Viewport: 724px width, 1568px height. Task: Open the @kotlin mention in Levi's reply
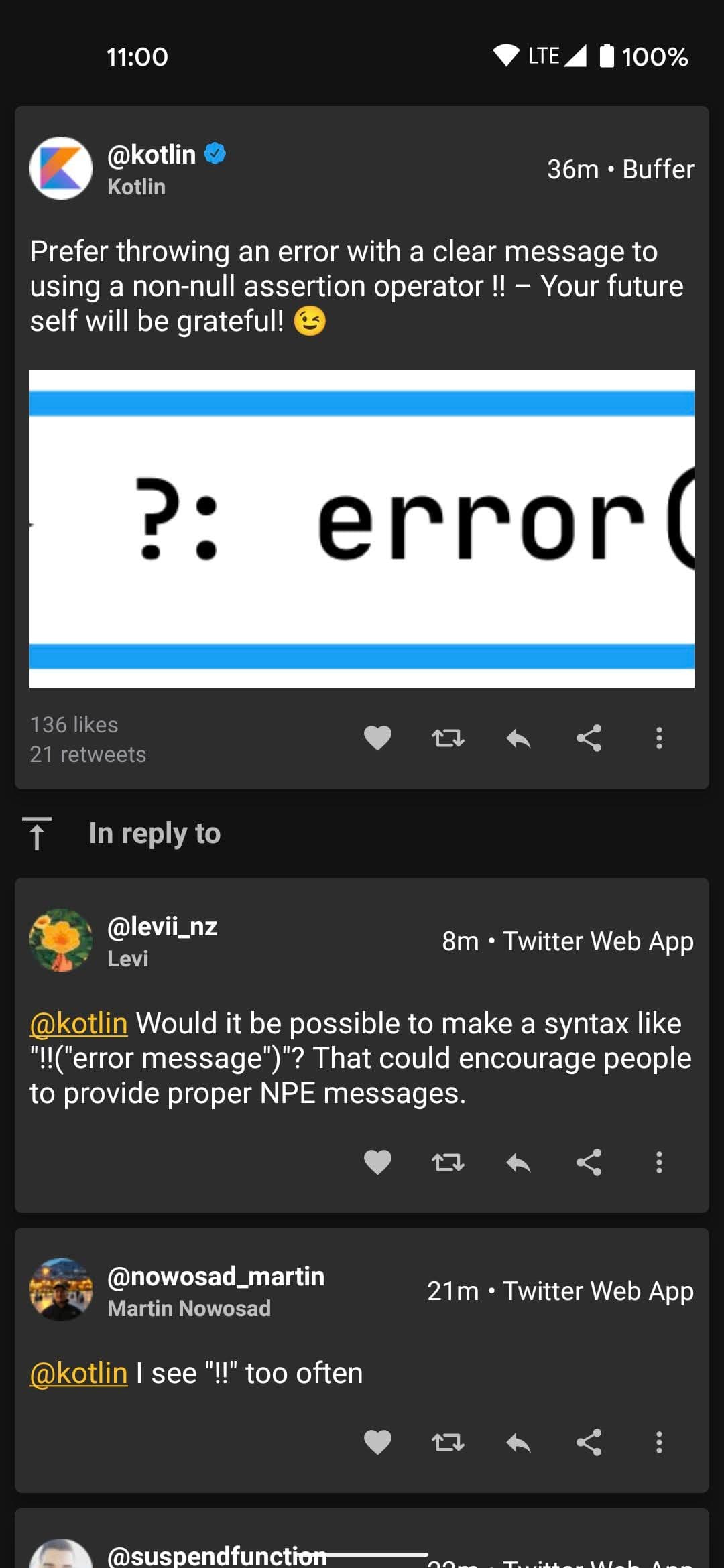click(78, 1023)
